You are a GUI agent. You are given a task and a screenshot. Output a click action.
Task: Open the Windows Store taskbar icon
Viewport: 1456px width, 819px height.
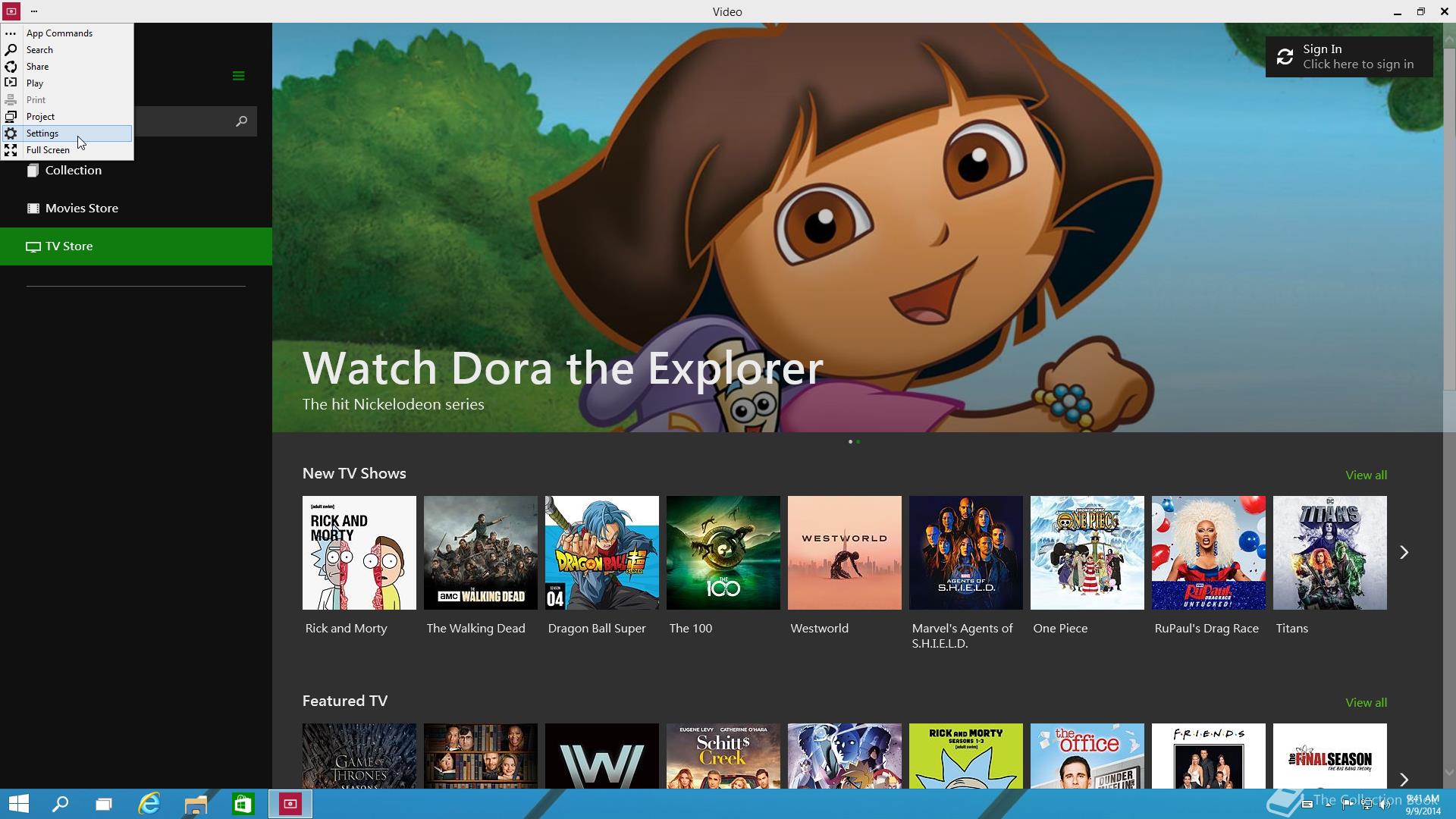[x=243, y=804]
